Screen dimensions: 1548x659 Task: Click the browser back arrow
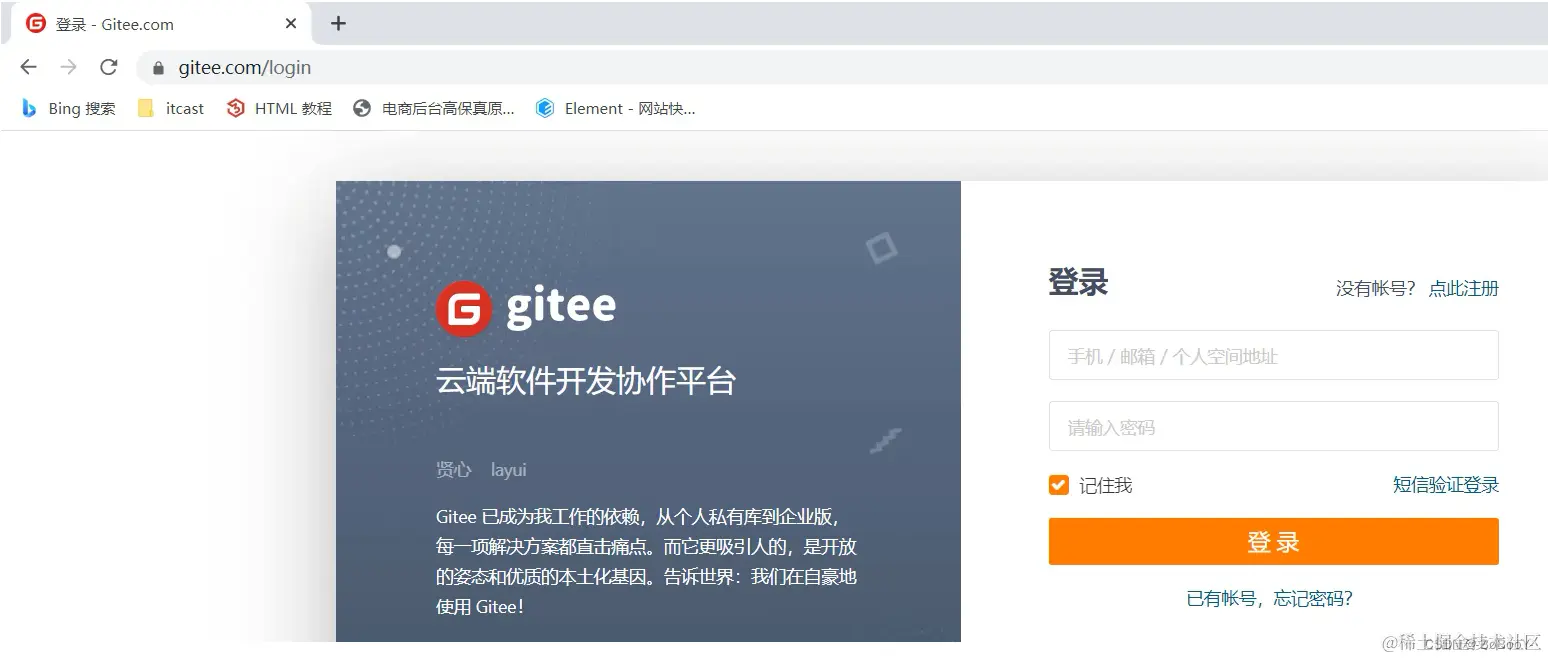27,67
